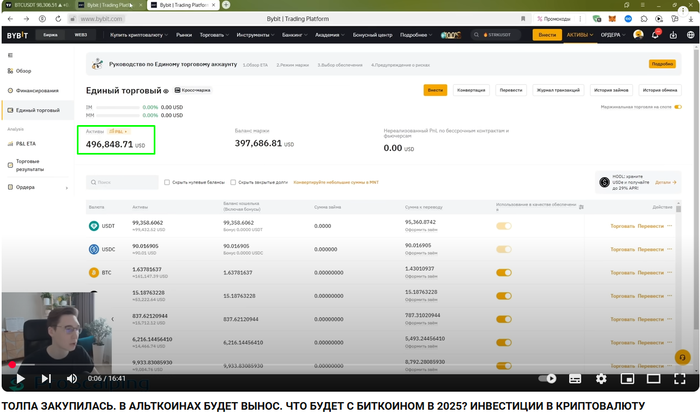The image size is (700, 413).
Task: Toggle BTC collateral switch
Action: [x=504, y=272]
